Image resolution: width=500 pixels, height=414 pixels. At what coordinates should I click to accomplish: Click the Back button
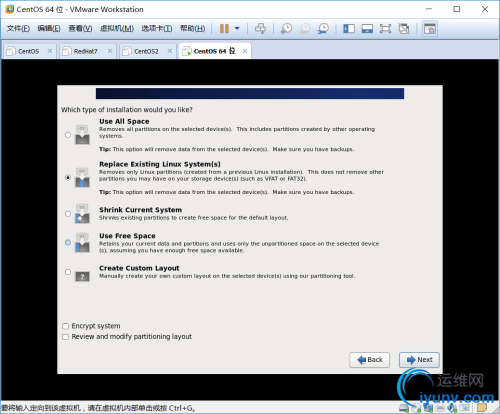[369, 360]
